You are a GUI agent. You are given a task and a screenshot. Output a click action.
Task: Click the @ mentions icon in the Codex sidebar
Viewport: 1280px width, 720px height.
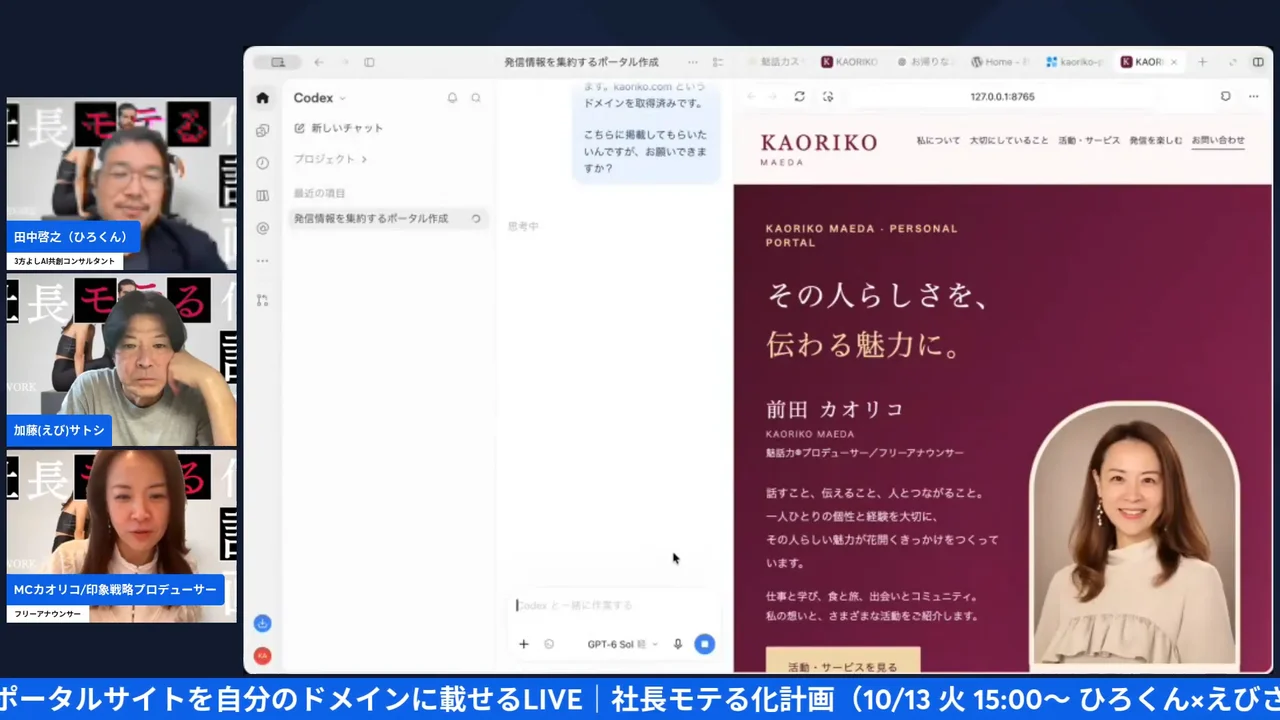pos(262,228)
